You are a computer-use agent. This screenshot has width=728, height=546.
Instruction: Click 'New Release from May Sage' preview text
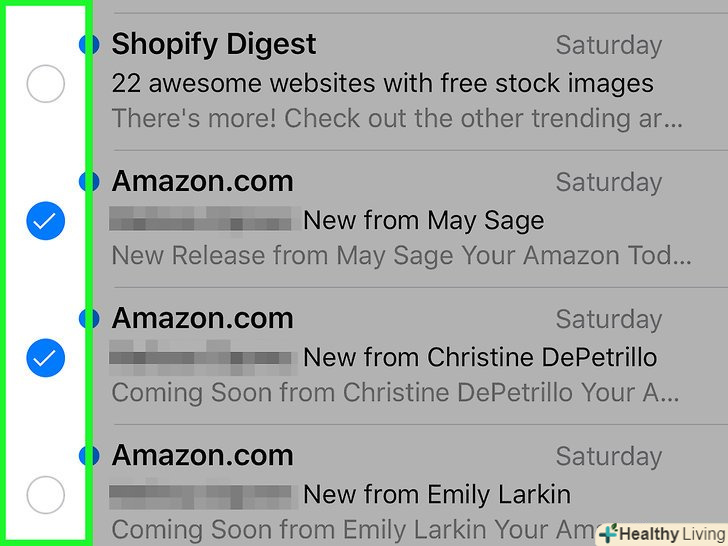(401, 256)
